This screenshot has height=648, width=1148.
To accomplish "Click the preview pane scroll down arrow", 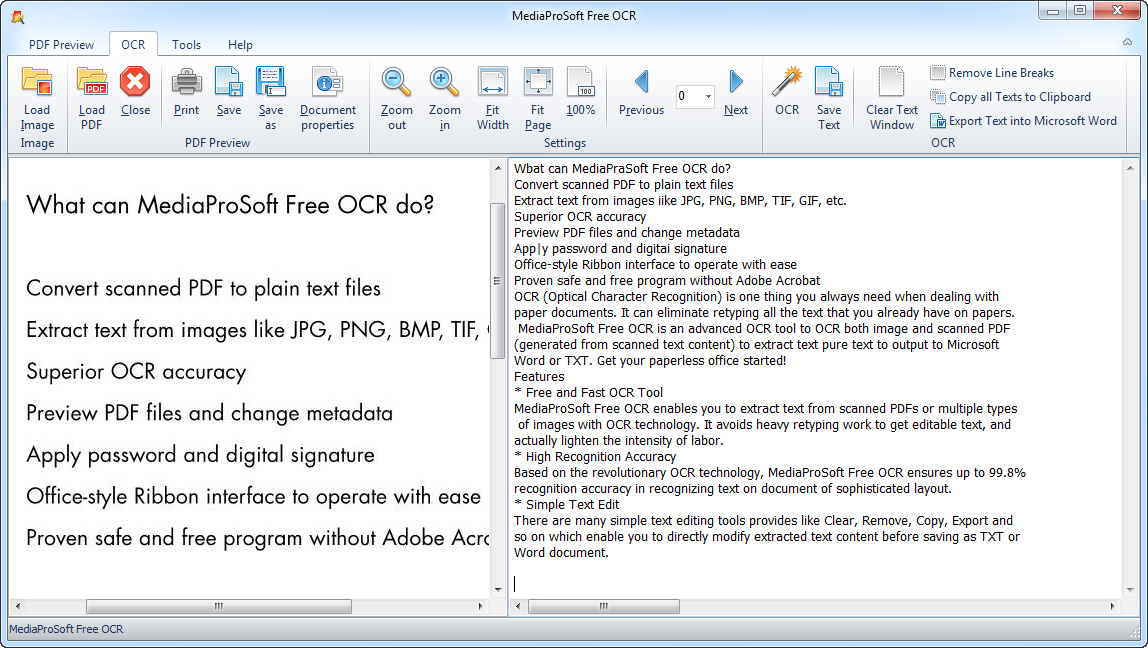I will [498, 589].
